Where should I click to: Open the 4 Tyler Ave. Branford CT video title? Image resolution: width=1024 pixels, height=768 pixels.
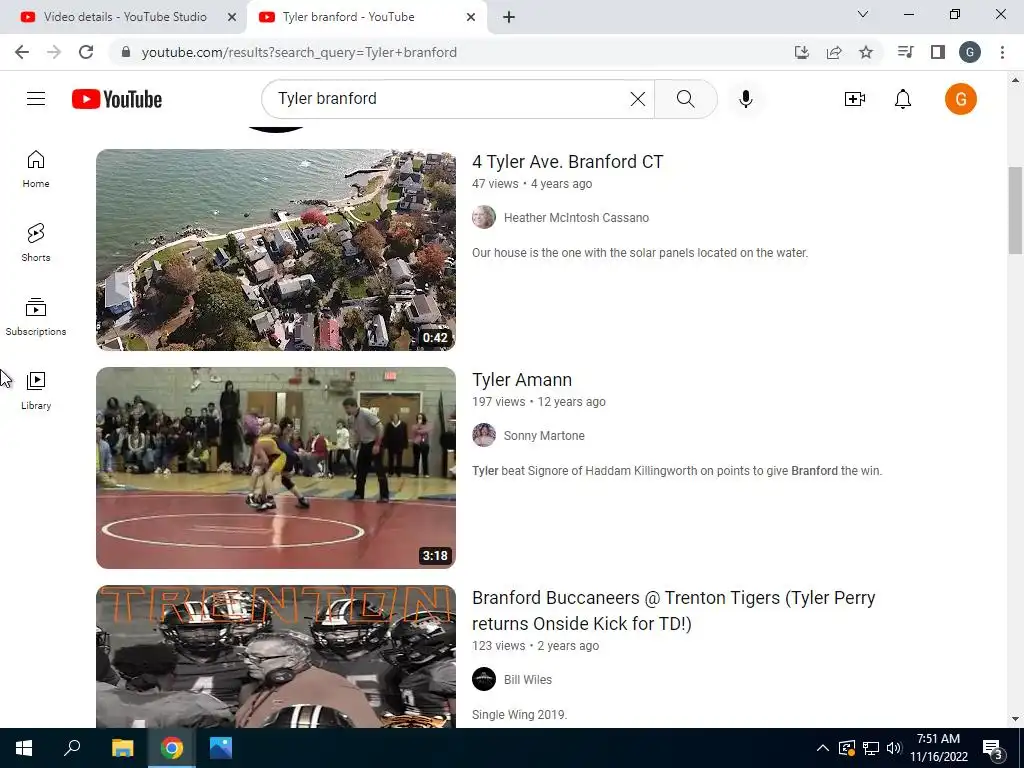click(568, 161)
